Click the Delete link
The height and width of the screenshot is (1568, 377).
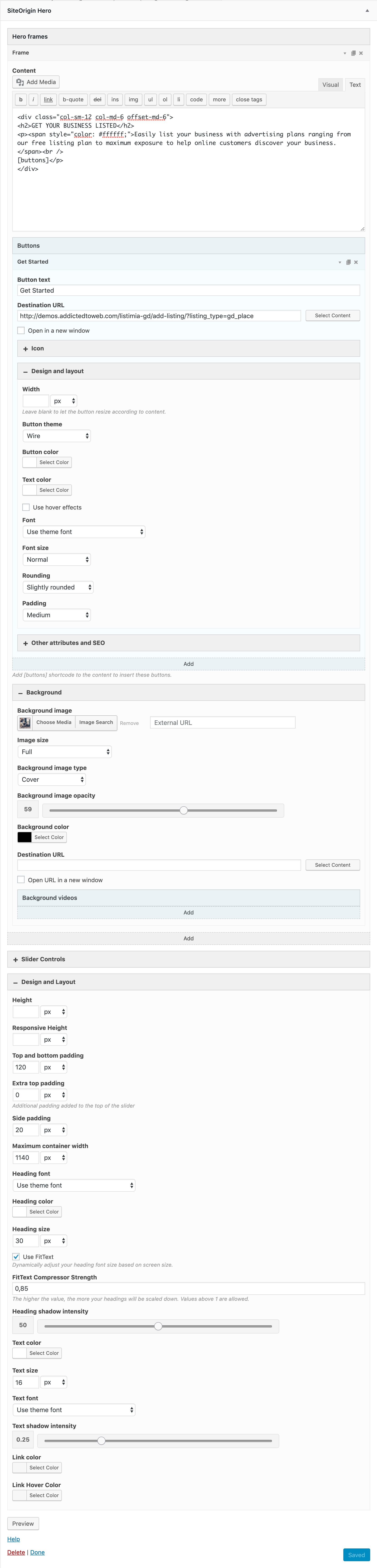tap(16, 1552)
